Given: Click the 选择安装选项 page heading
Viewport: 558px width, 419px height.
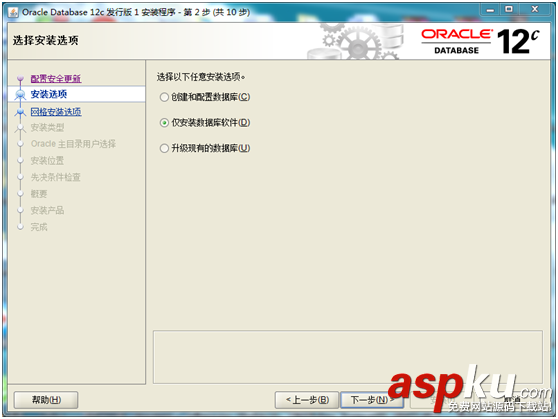Looking at the screenshot, I should [46, 41].
